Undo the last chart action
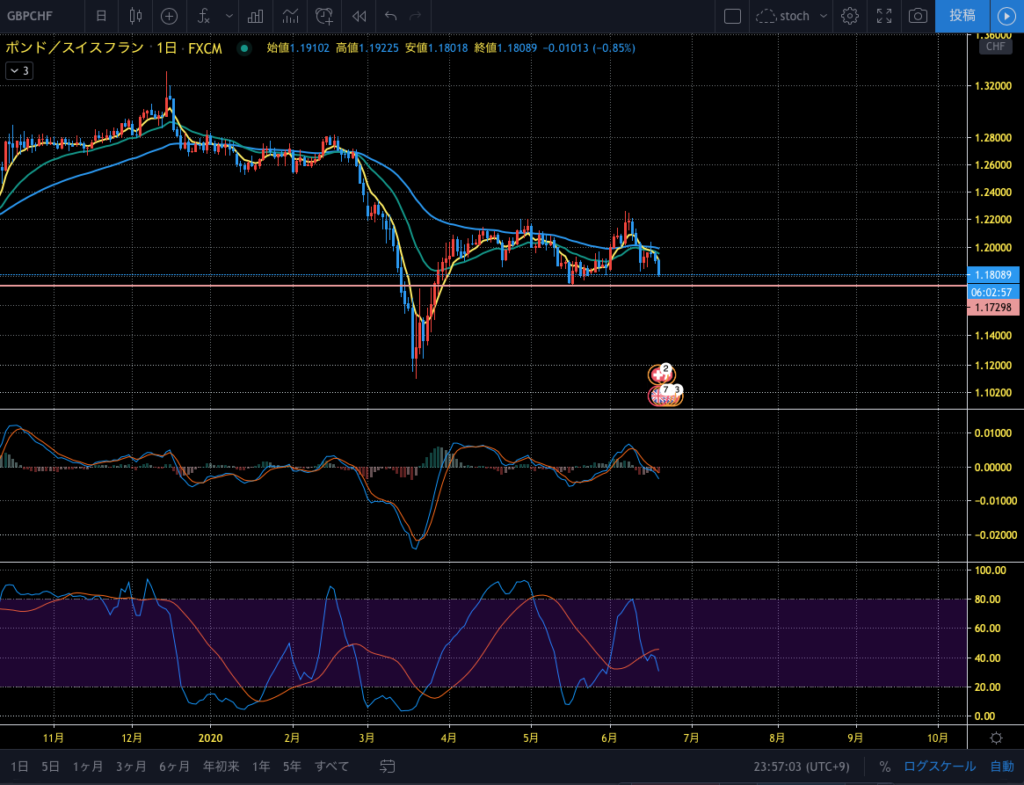 [x=391, y=16]
